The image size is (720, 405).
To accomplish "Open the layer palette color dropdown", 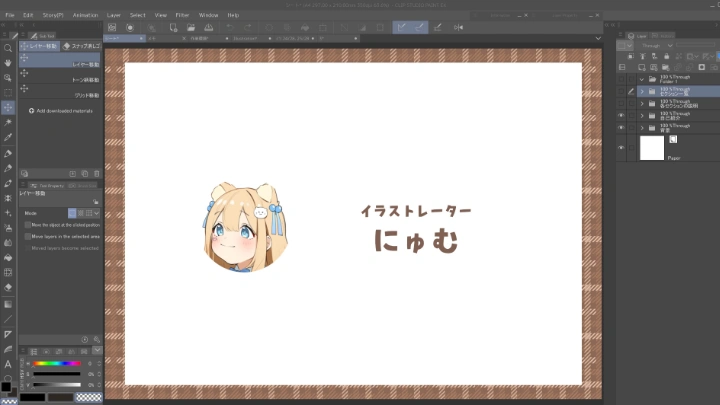I will pos(625,45).
